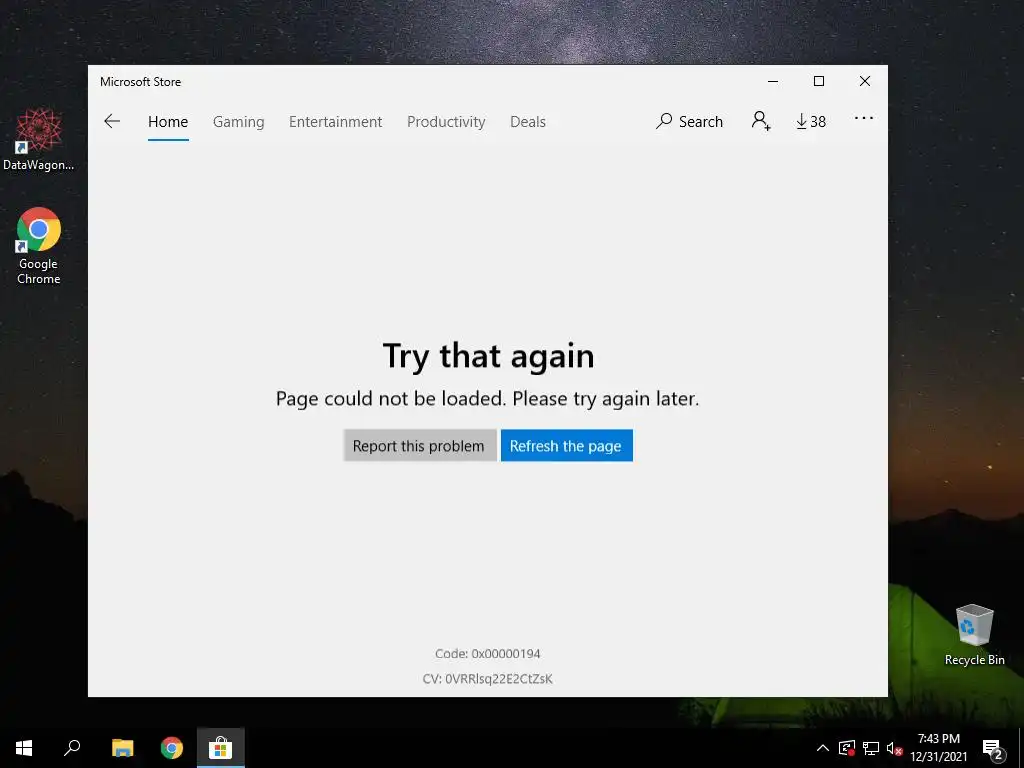Show hidden system tray icons

pyautogui.click(x=823, y=748)
